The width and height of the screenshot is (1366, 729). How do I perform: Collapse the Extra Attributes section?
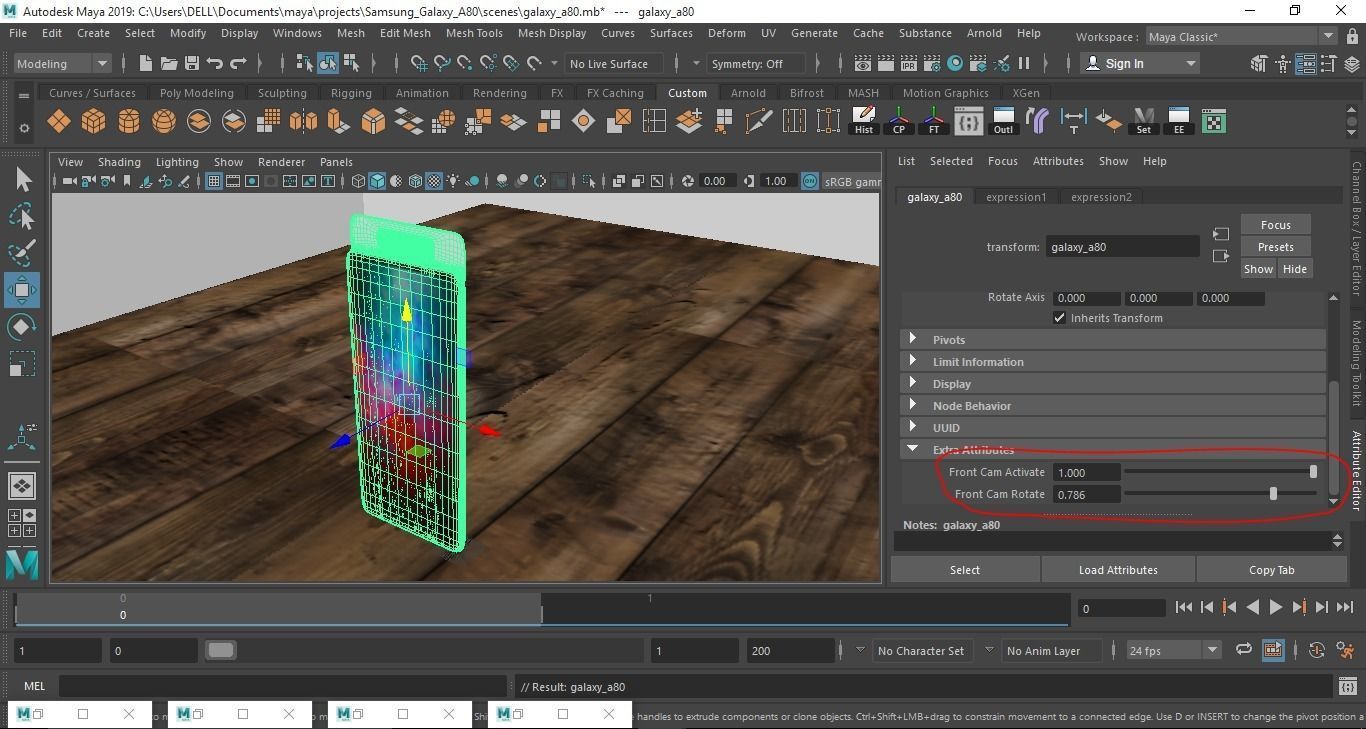1113,450
